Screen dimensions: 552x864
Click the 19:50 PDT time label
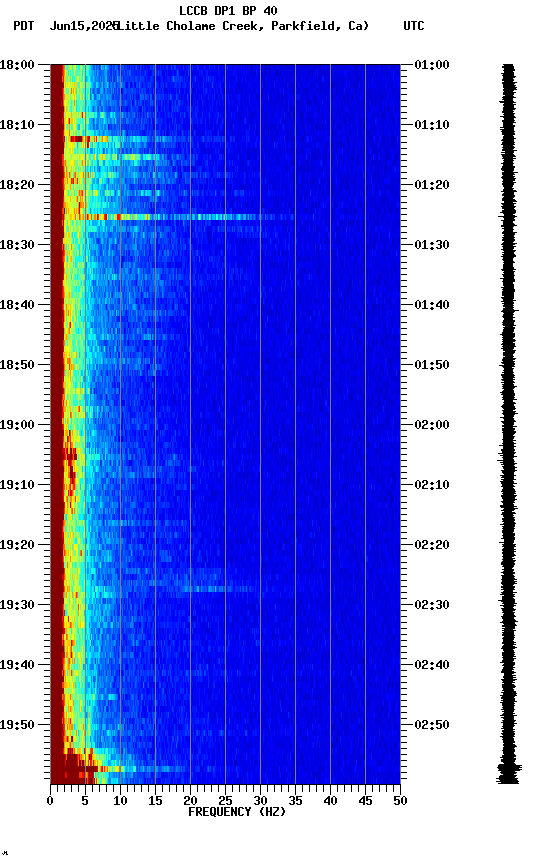click(17, 725)
